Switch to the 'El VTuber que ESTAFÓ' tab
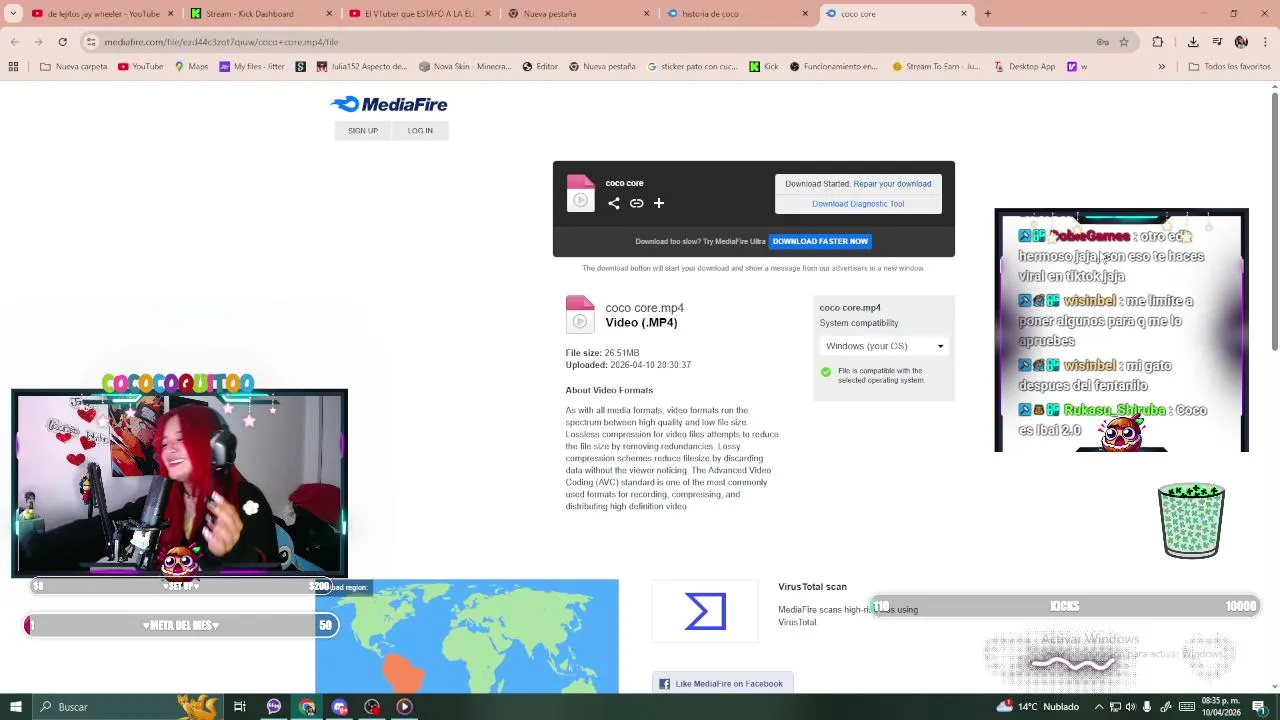This screenshot has height=720, width=1280. (419, 14)
